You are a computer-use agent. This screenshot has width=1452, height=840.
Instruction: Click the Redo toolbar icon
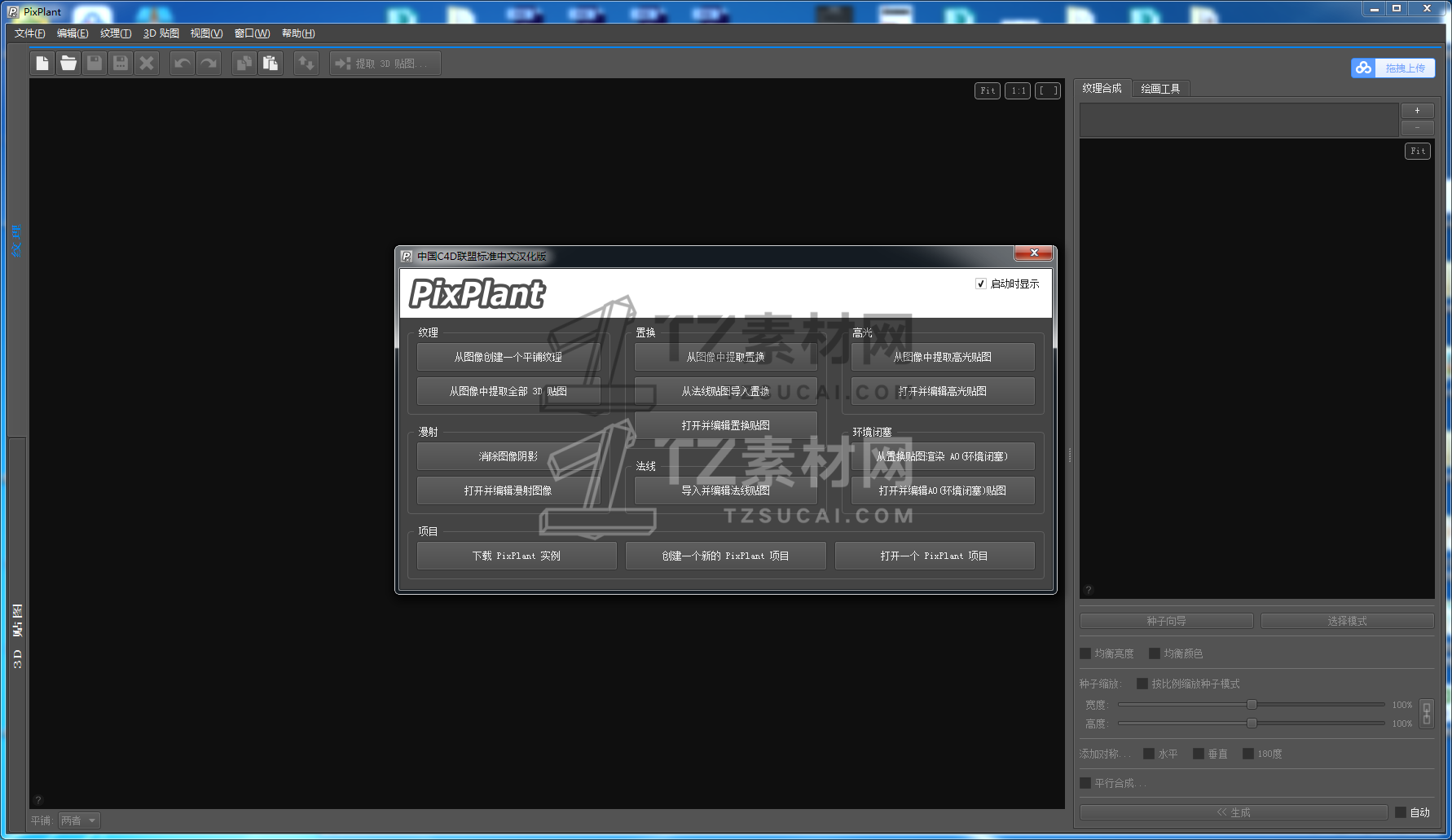tap(209, 63)
